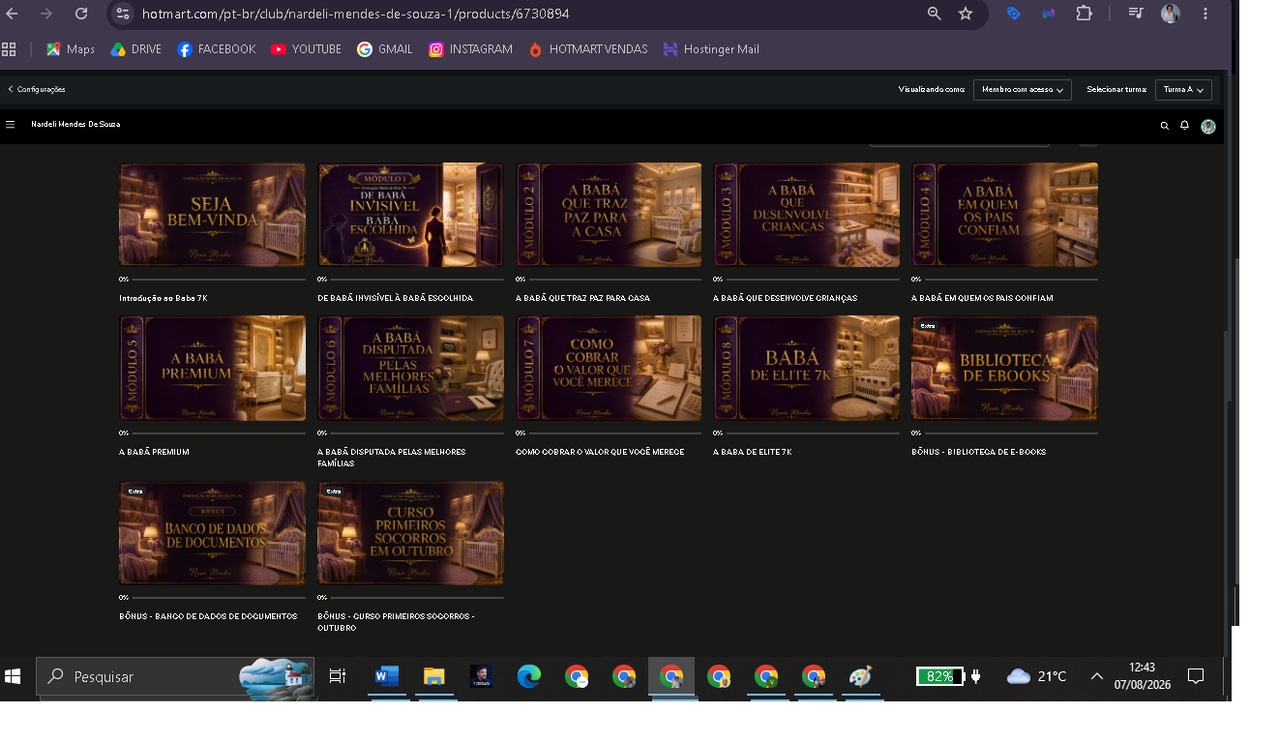Screen dimensions: 1280x743
Task: Open the Windows Start button
Action: (13, 677)
